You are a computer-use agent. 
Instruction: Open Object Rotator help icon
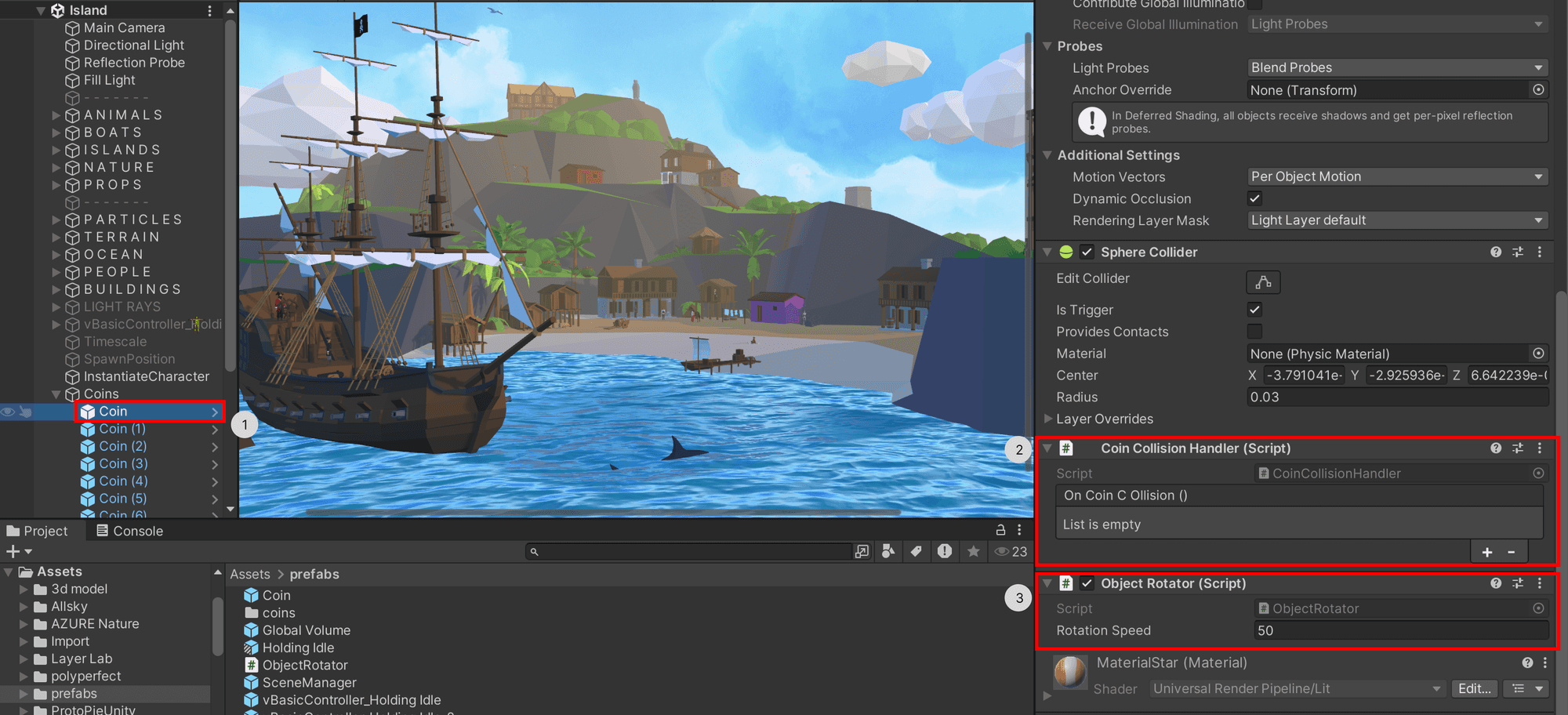1496,583
